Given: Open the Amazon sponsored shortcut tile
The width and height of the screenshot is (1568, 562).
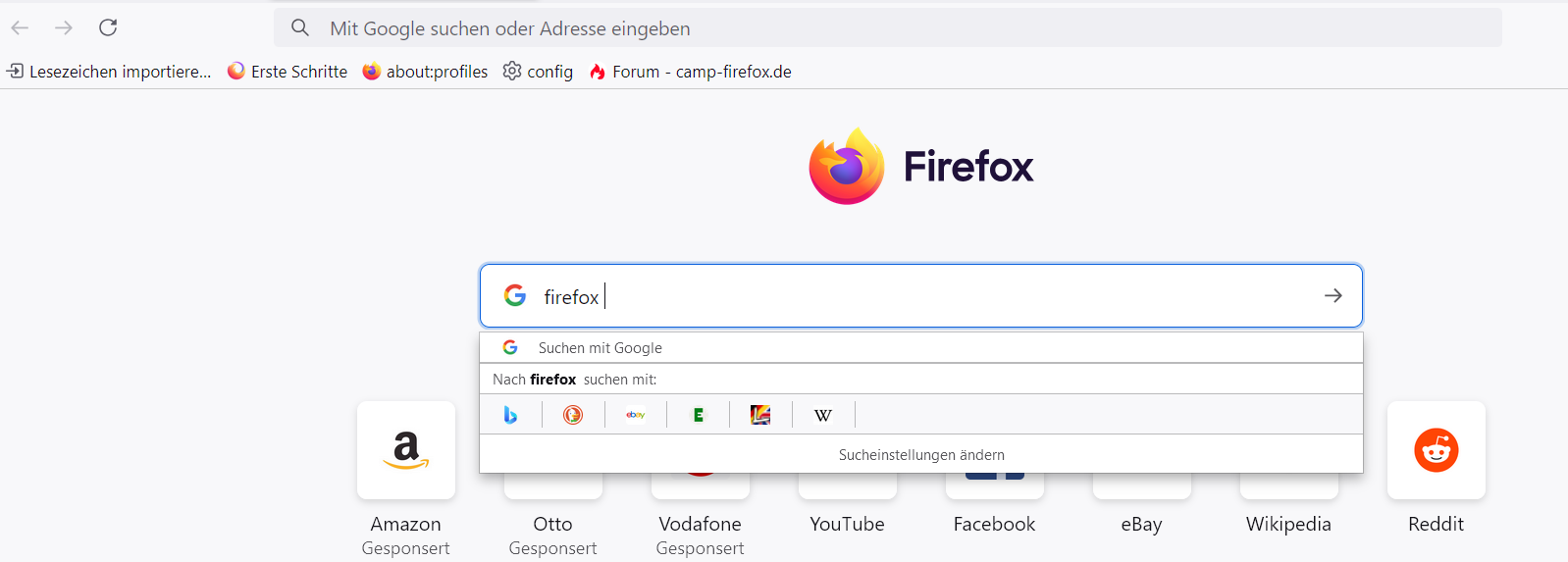Looking at the screenshot, I should coord(405,451).
